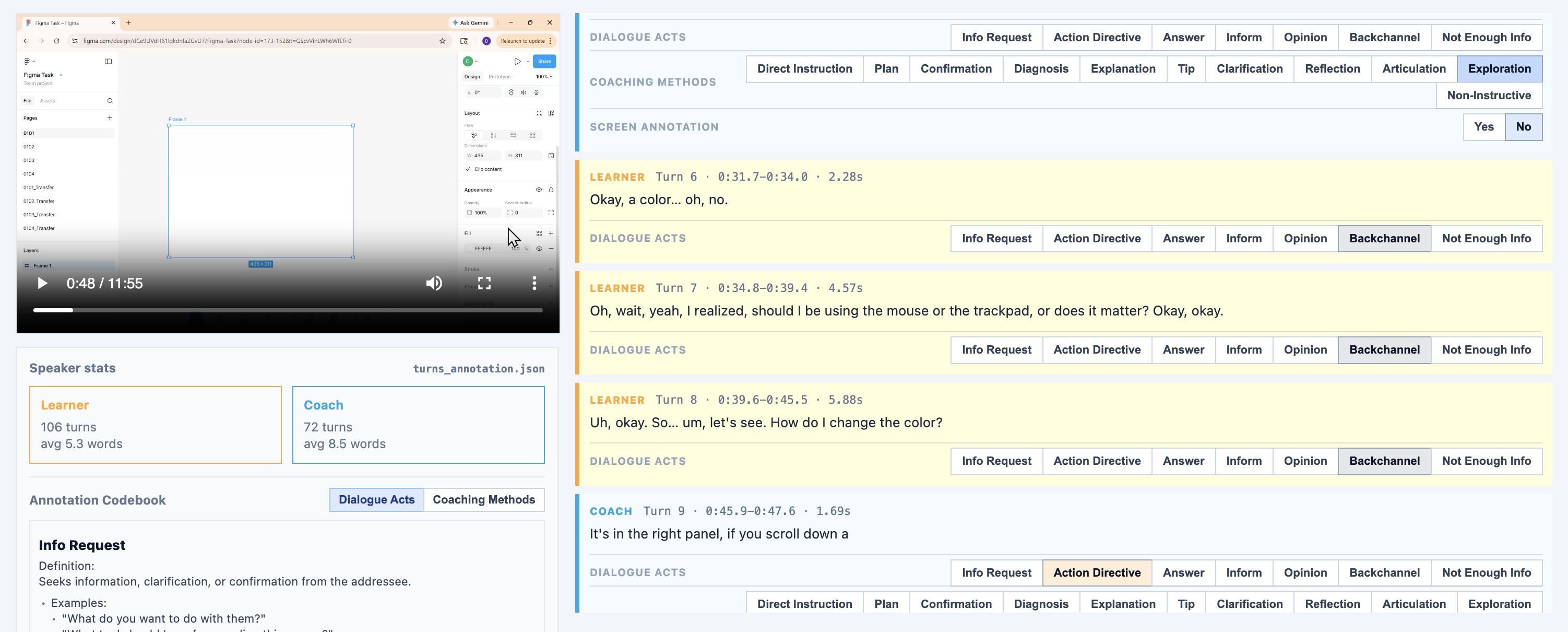Select the vertical flow layout icon
The width and height of the screenshot is (1568, 632).
coord(494,135)
